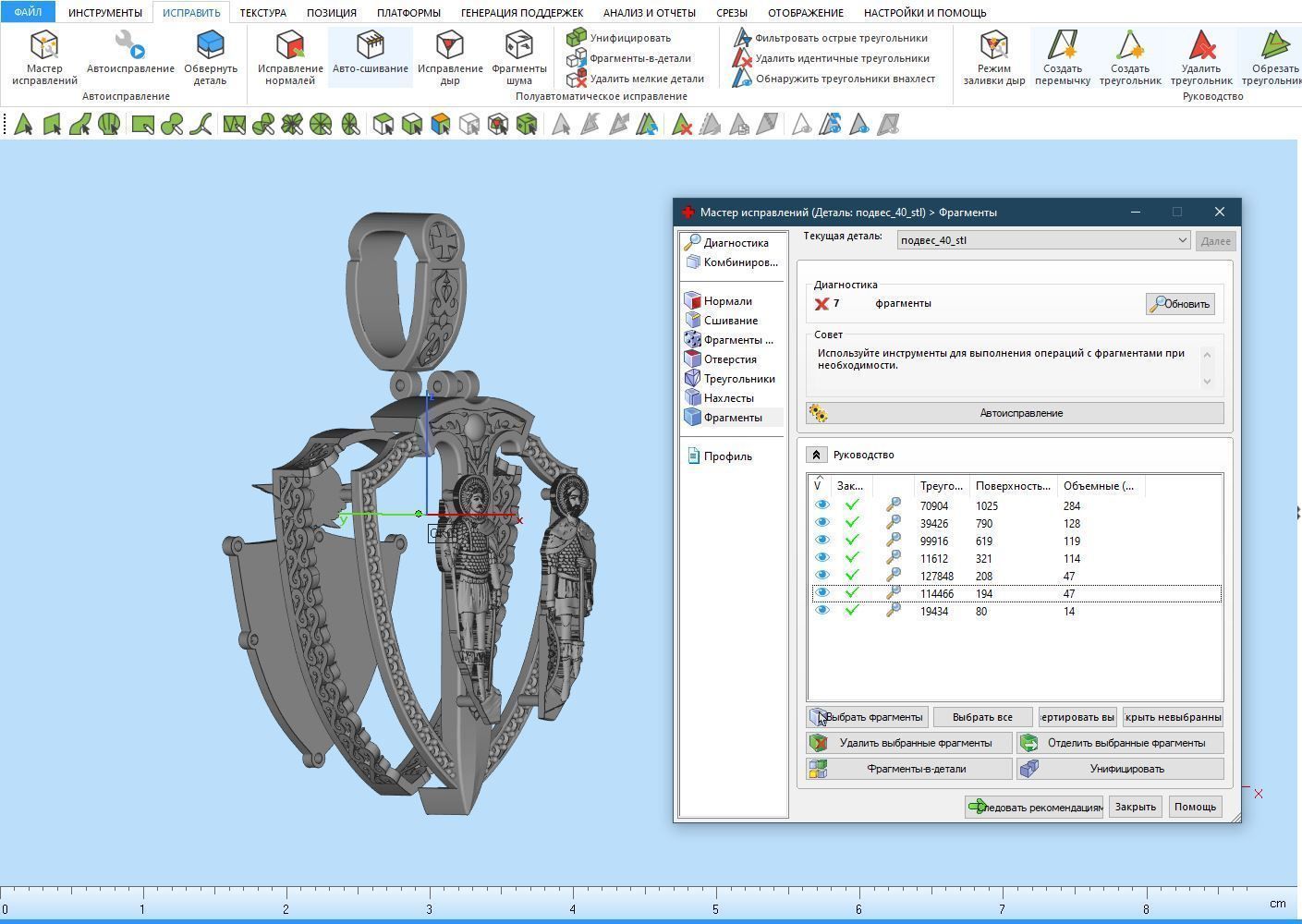Open the ФАЙЛ menu tab

click(x=28, y=12)
